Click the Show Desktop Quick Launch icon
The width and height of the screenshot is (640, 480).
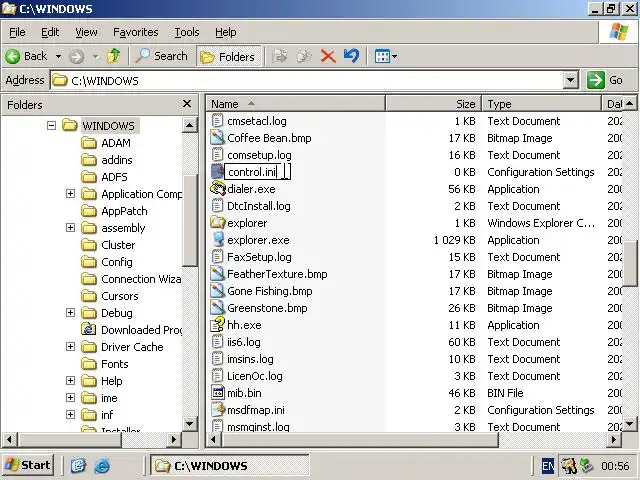(x=78, y=465)
